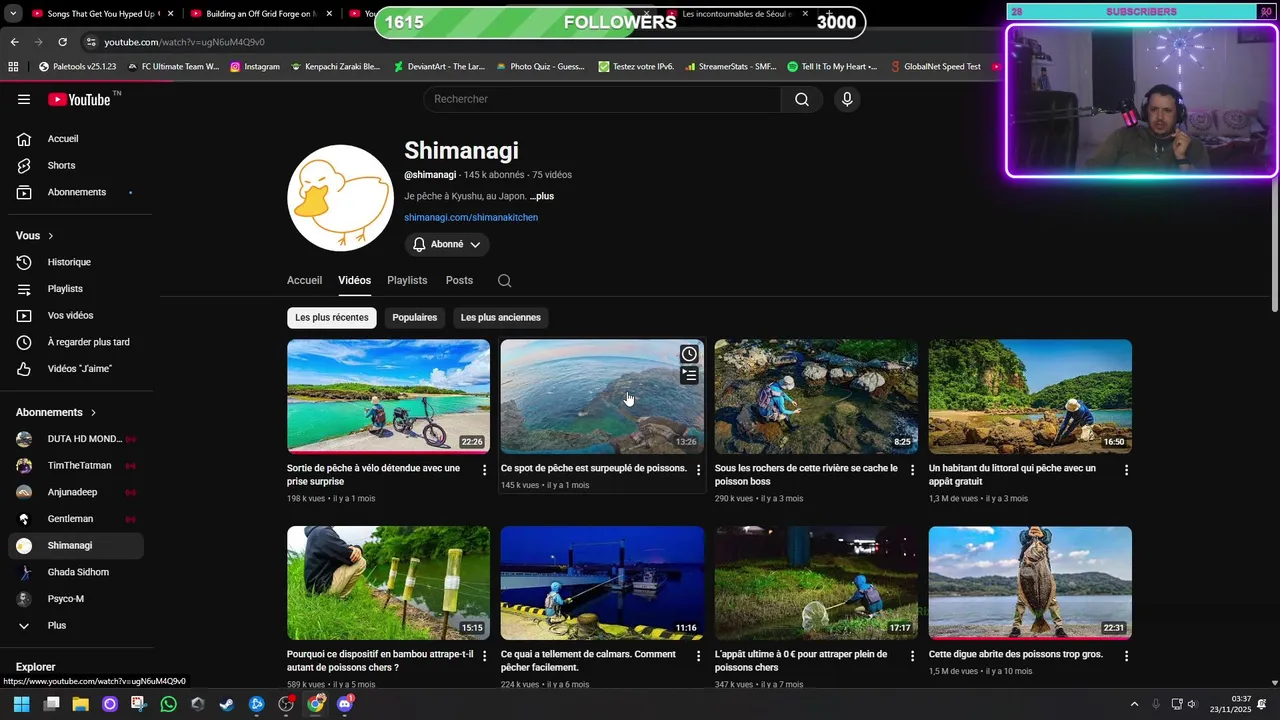Open the Abonné notification dropdown
The image size is (1280, 720).
(x=446, y=244)
